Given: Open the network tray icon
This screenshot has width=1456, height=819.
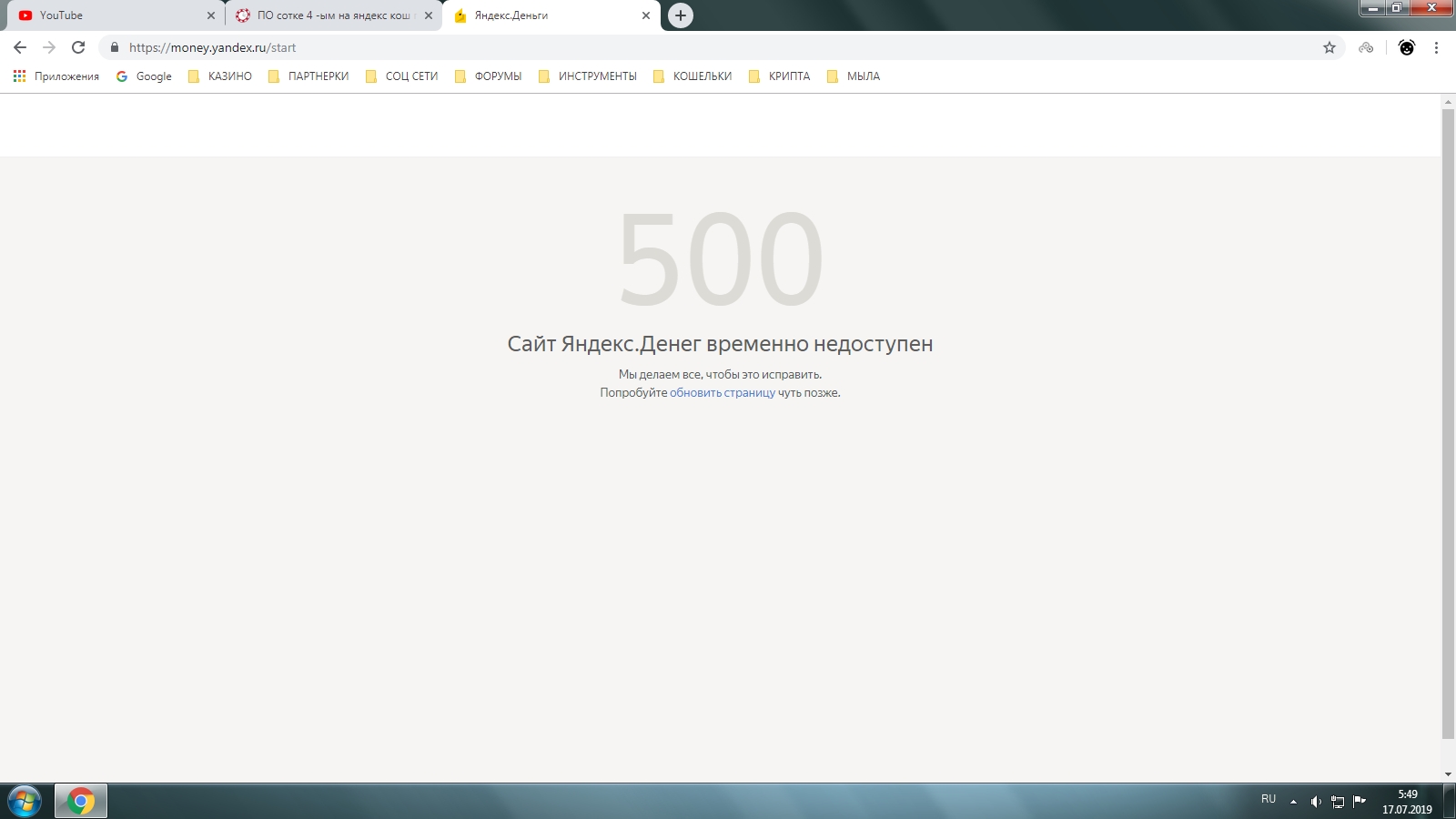Looking at the screenshot, I should 1338,802.
